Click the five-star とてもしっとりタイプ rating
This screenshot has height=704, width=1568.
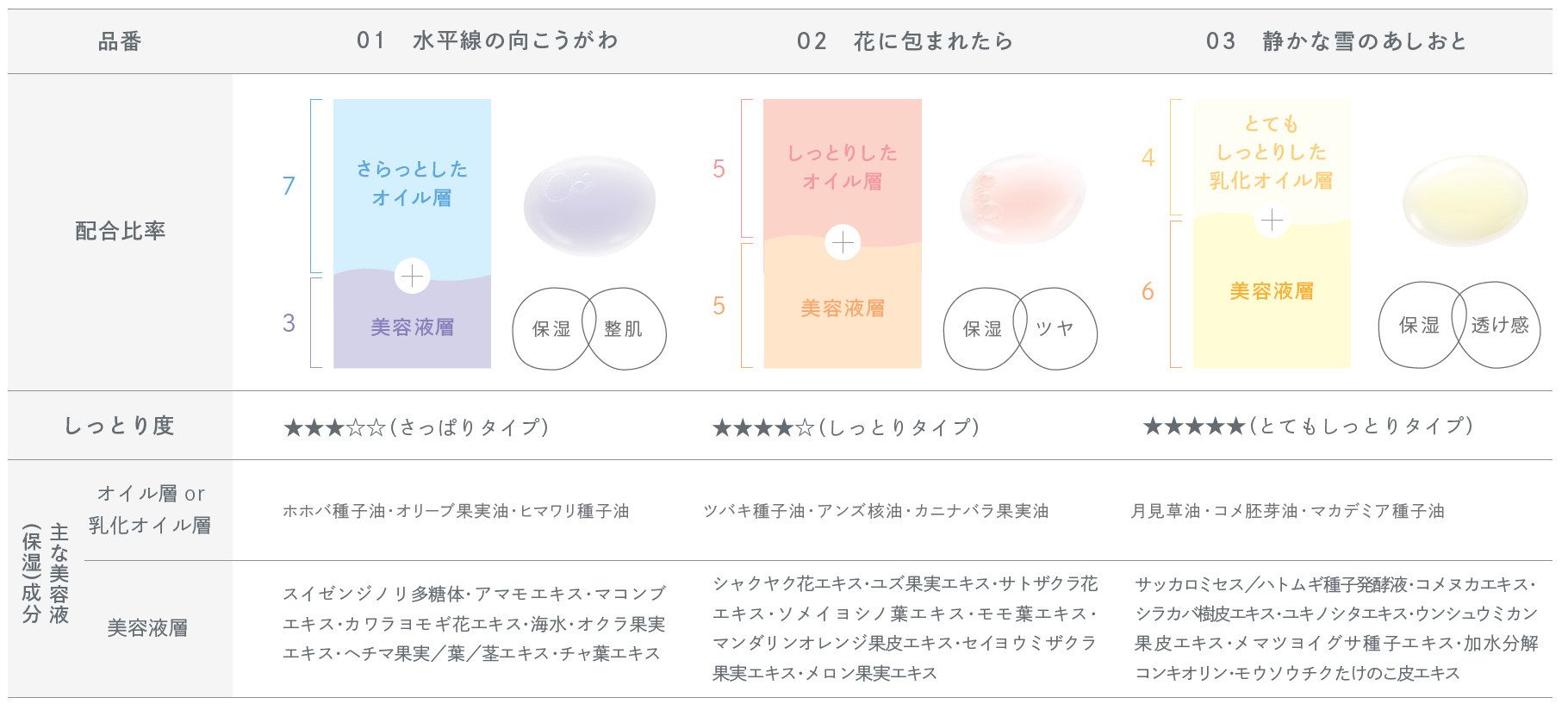point(1308,426)
